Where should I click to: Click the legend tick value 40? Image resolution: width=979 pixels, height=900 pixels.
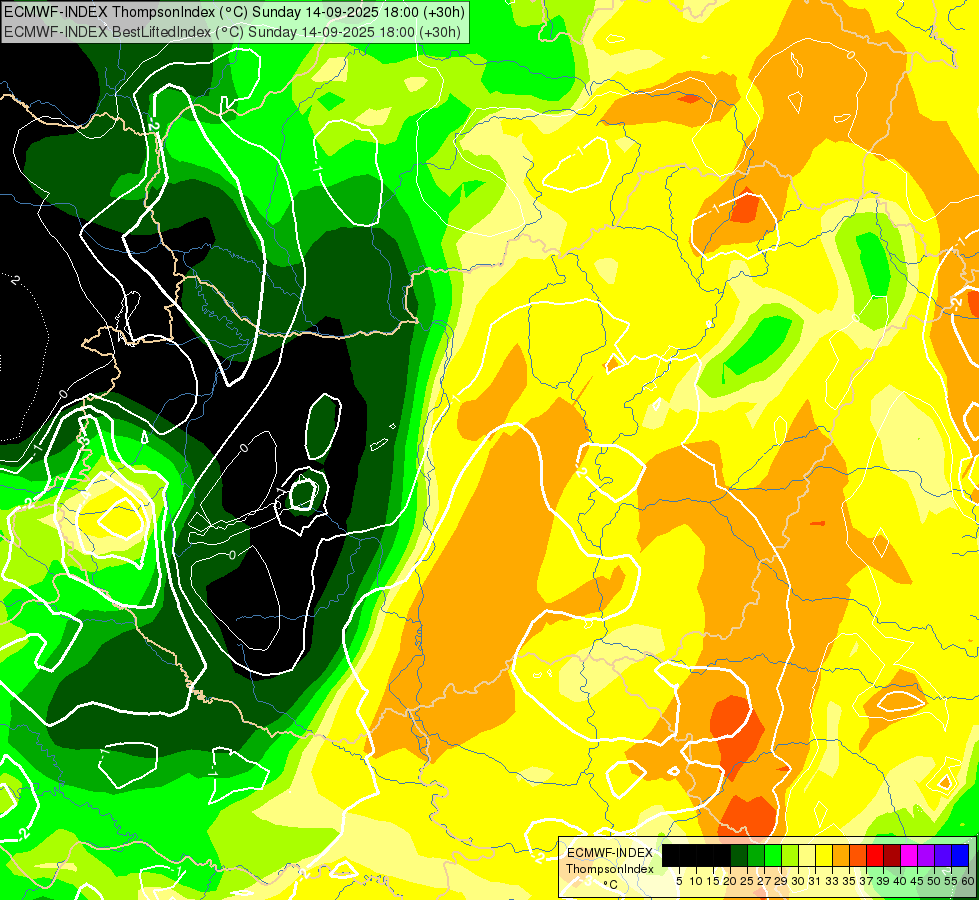click(x=900, y=881)
